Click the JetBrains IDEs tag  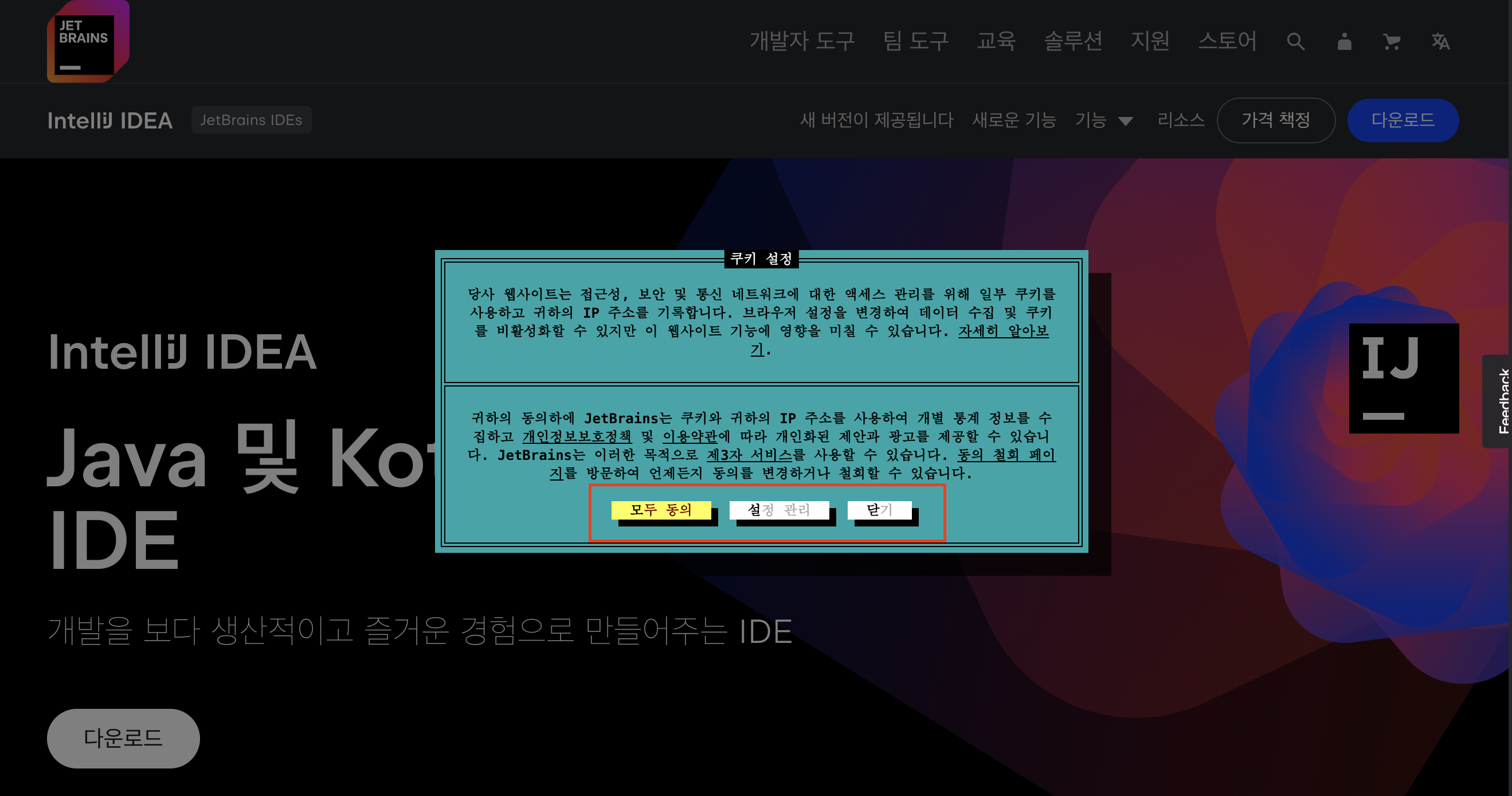pyautogui.click(x=251, y=120)
